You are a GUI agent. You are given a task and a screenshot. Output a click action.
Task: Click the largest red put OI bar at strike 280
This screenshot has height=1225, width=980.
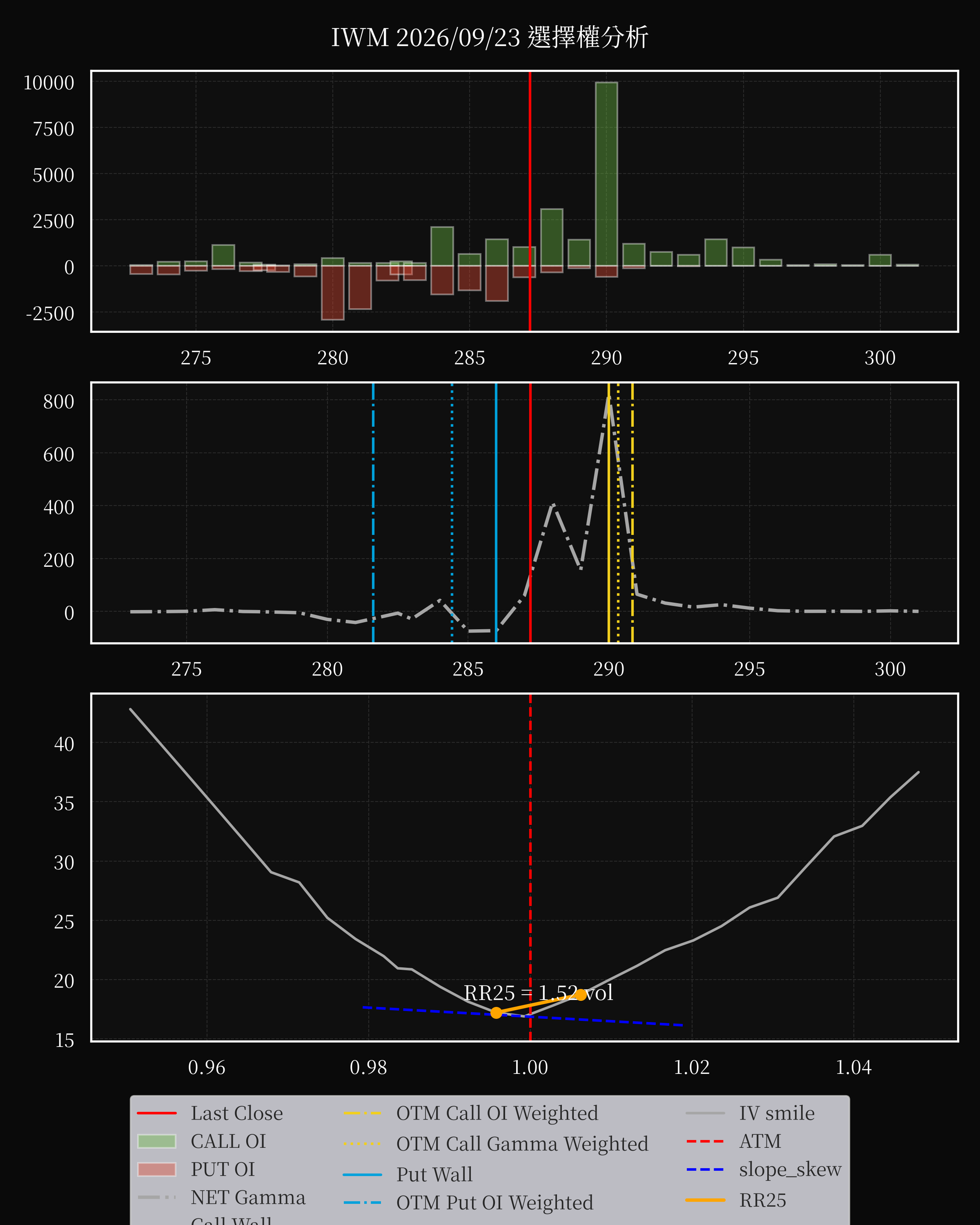pyautogui.click(x=332, y=293)
